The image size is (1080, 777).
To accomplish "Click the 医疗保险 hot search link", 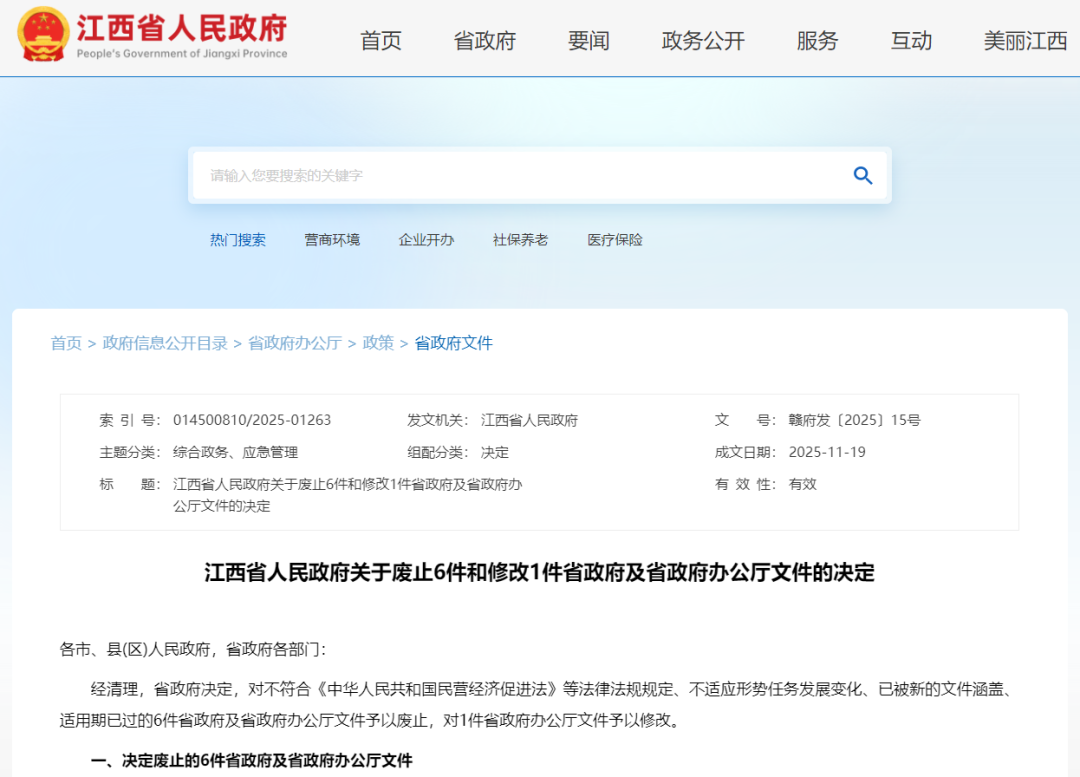I will click(615, 240).
